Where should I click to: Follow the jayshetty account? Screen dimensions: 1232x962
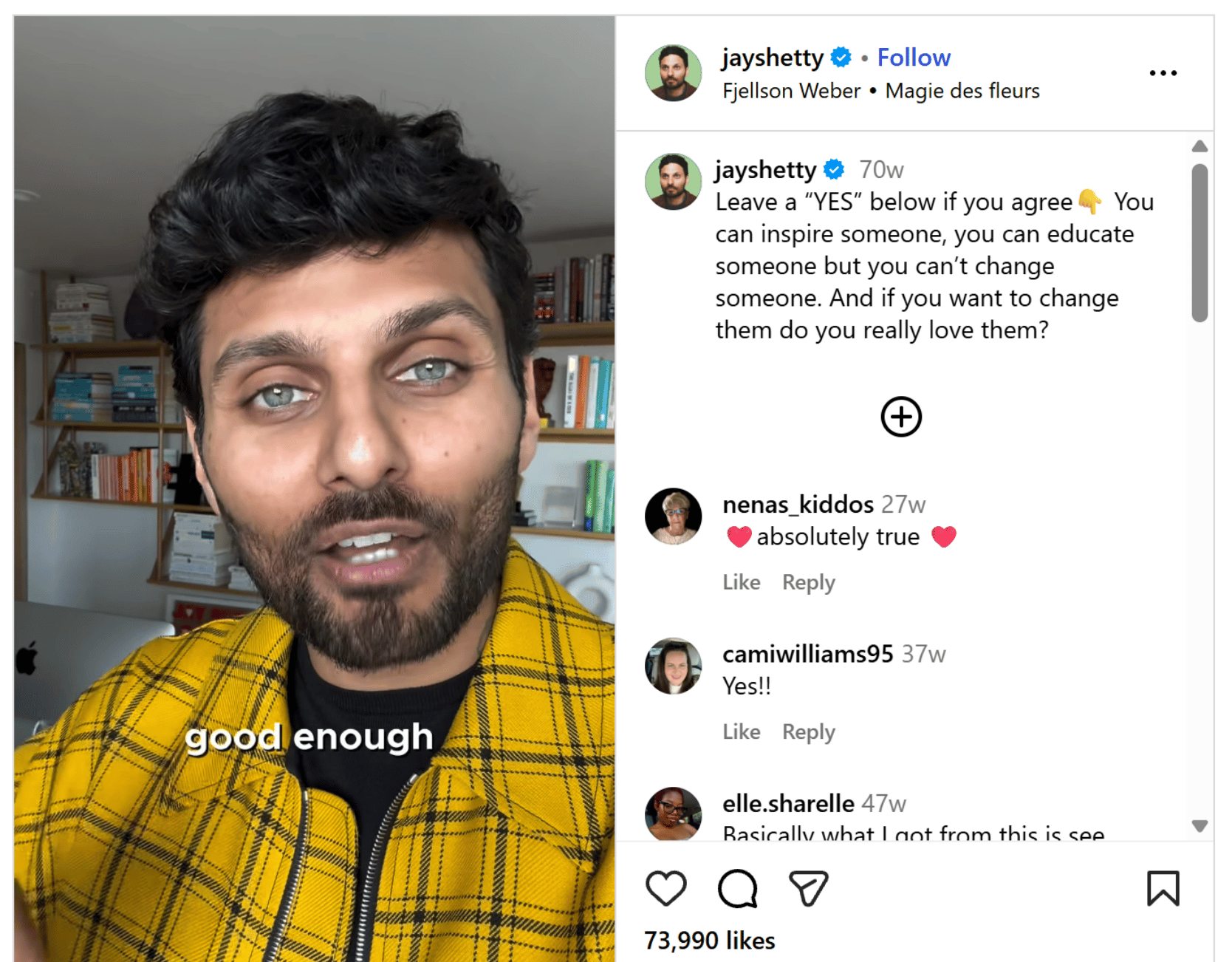click(x=914, y=58)
